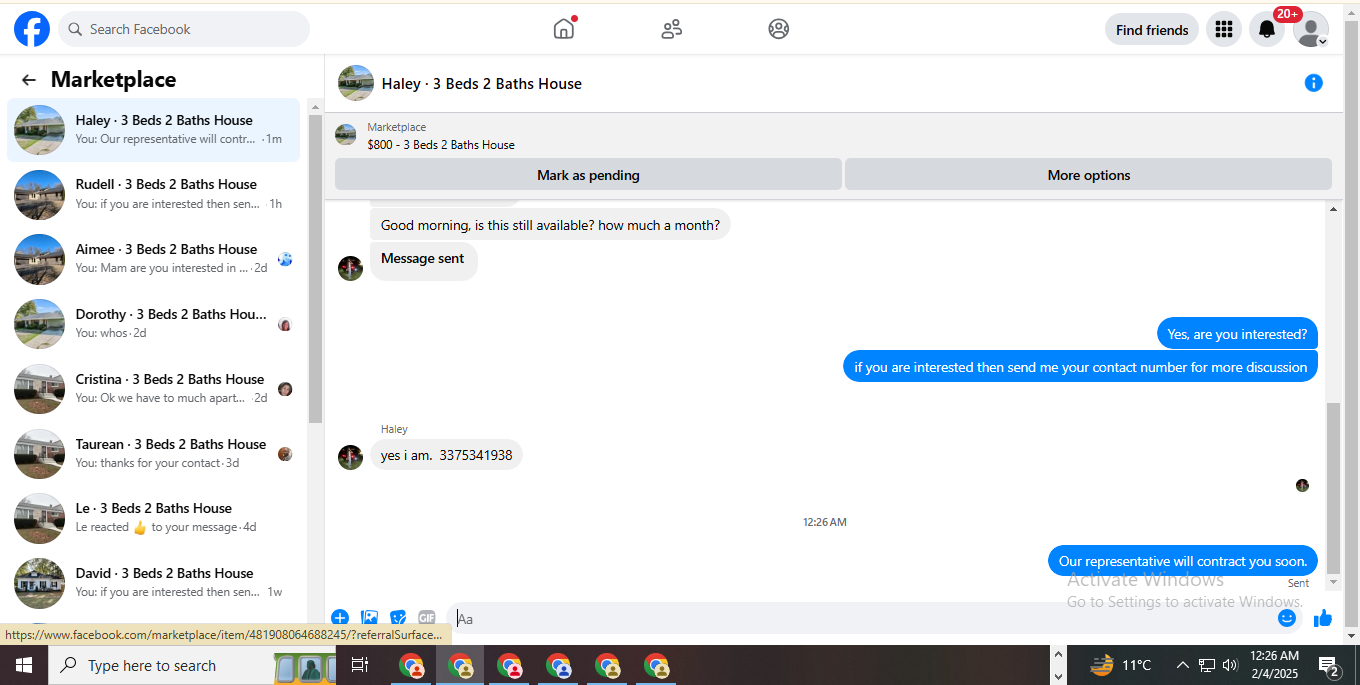Open the account profile dropdown
1360x685 pixels.
1311,30
